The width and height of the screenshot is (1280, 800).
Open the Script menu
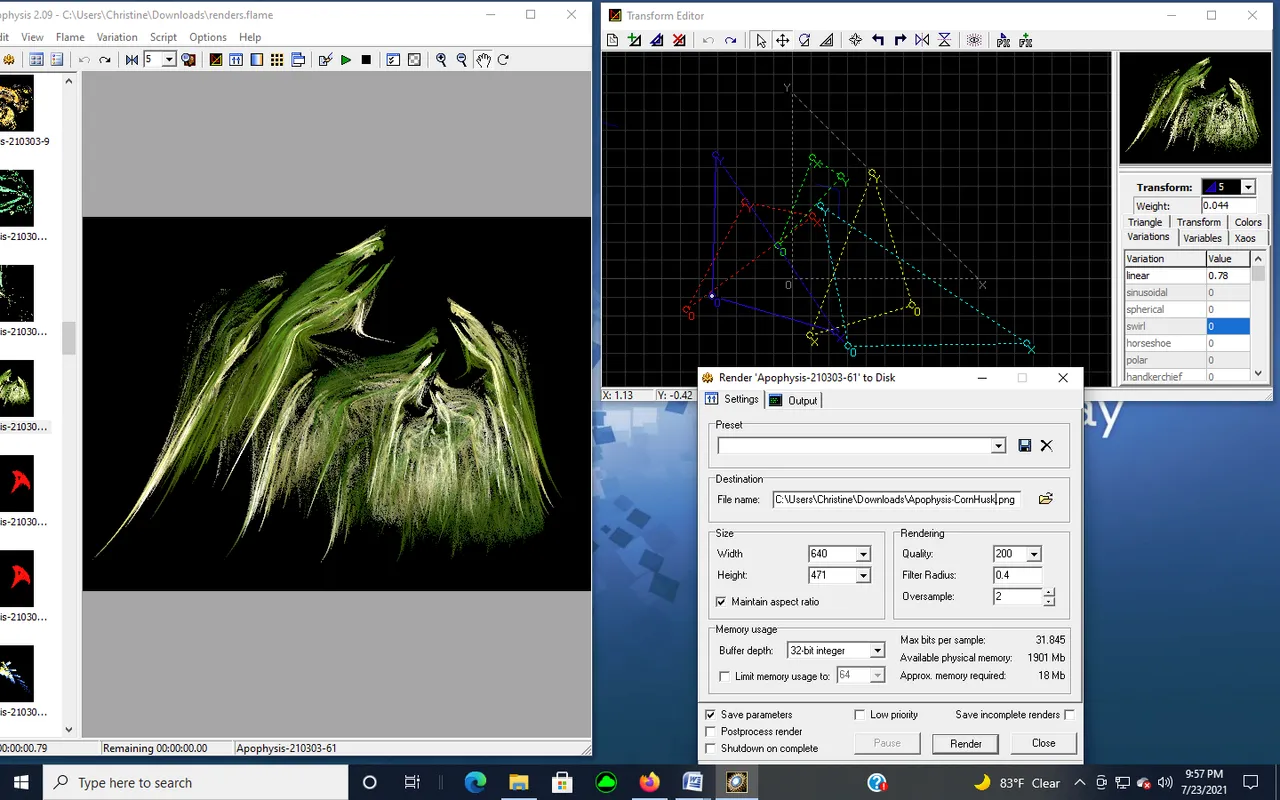point(163,37)
